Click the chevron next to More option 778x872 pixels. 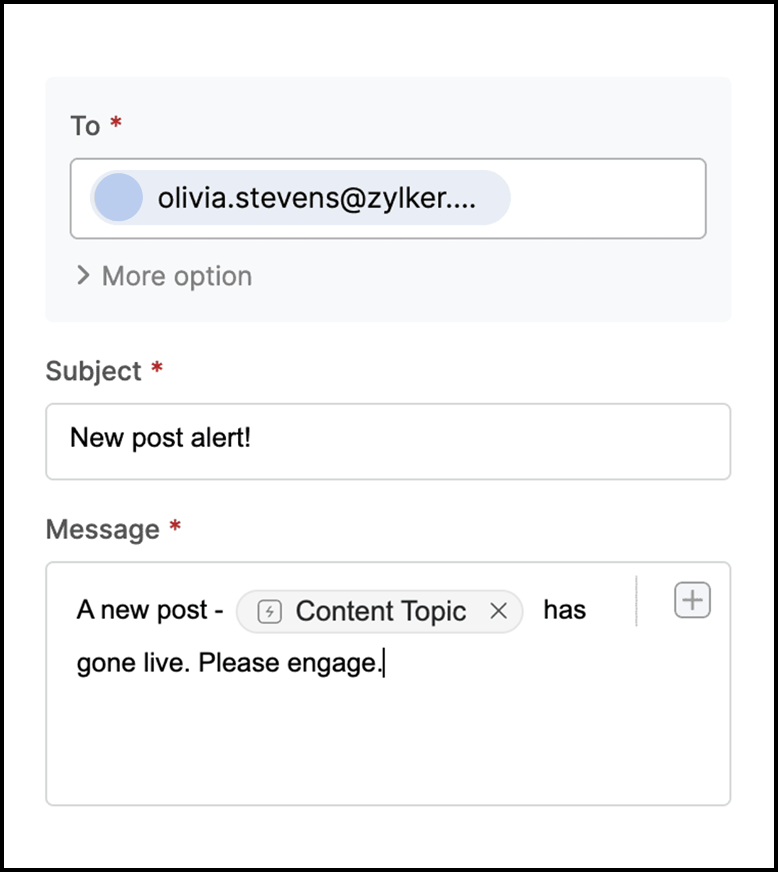pyautogui.click(x=84, y=276)
